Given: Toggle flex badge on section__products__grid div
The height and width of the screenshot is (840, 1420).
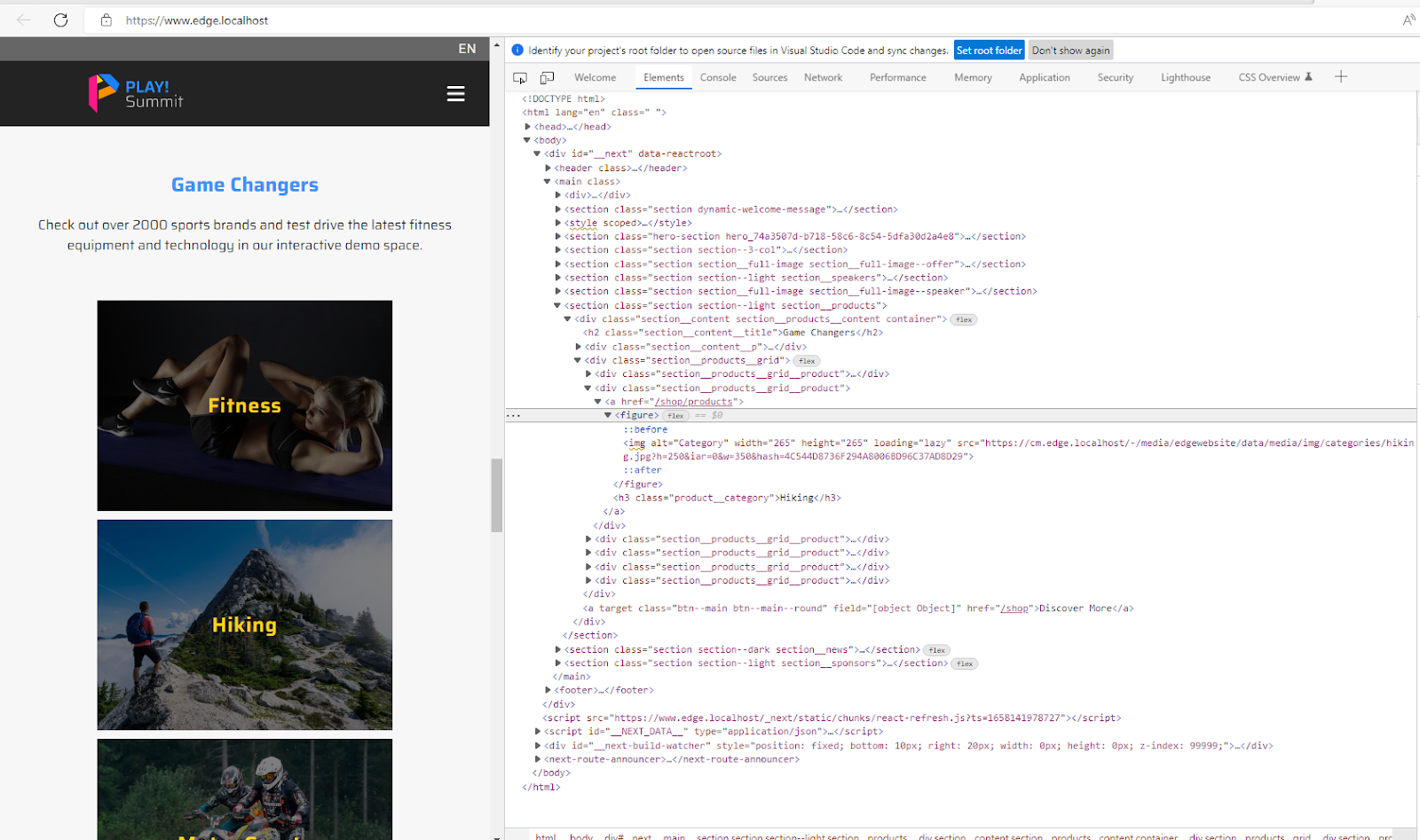Looking at the screenshot, I should (x=807, y=361).
